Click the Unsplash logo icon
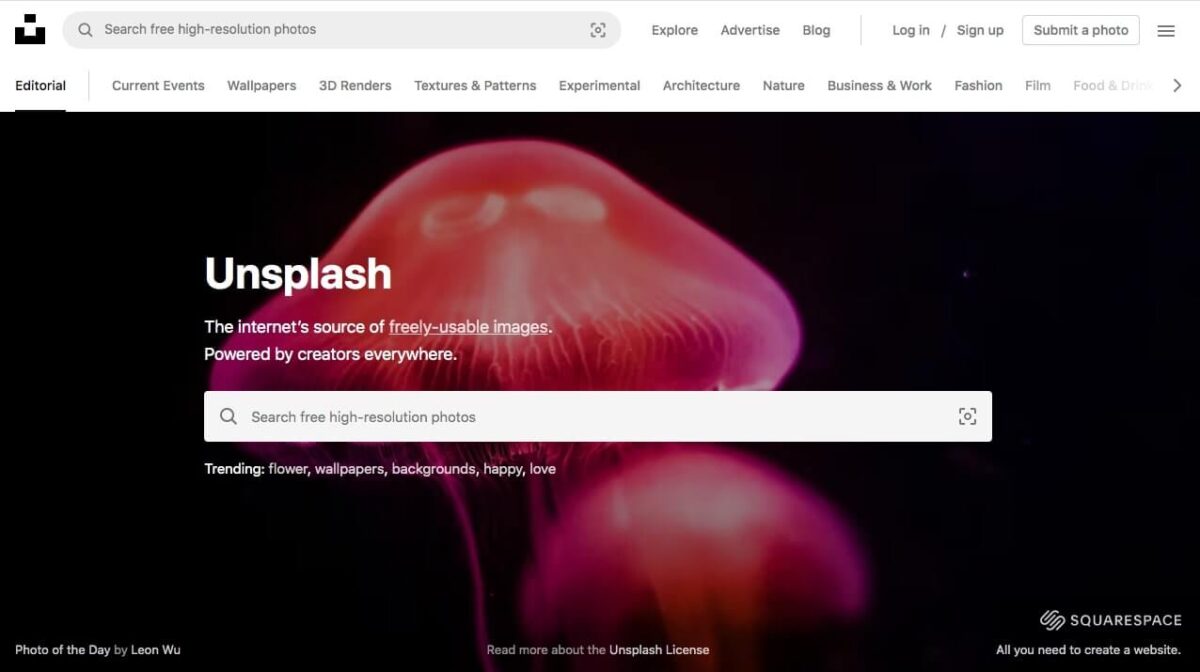The width and height of the screenshot is (1200, 672). pos(30,30)
